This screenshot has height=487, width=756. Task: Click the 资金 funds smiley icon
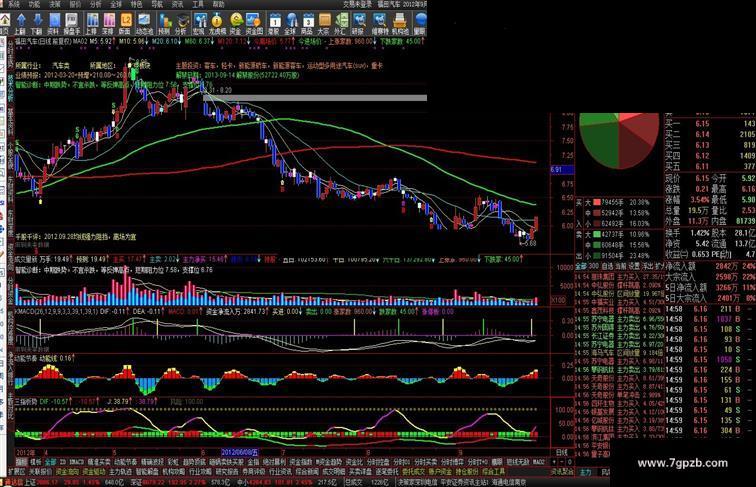(x=235, y=23)
